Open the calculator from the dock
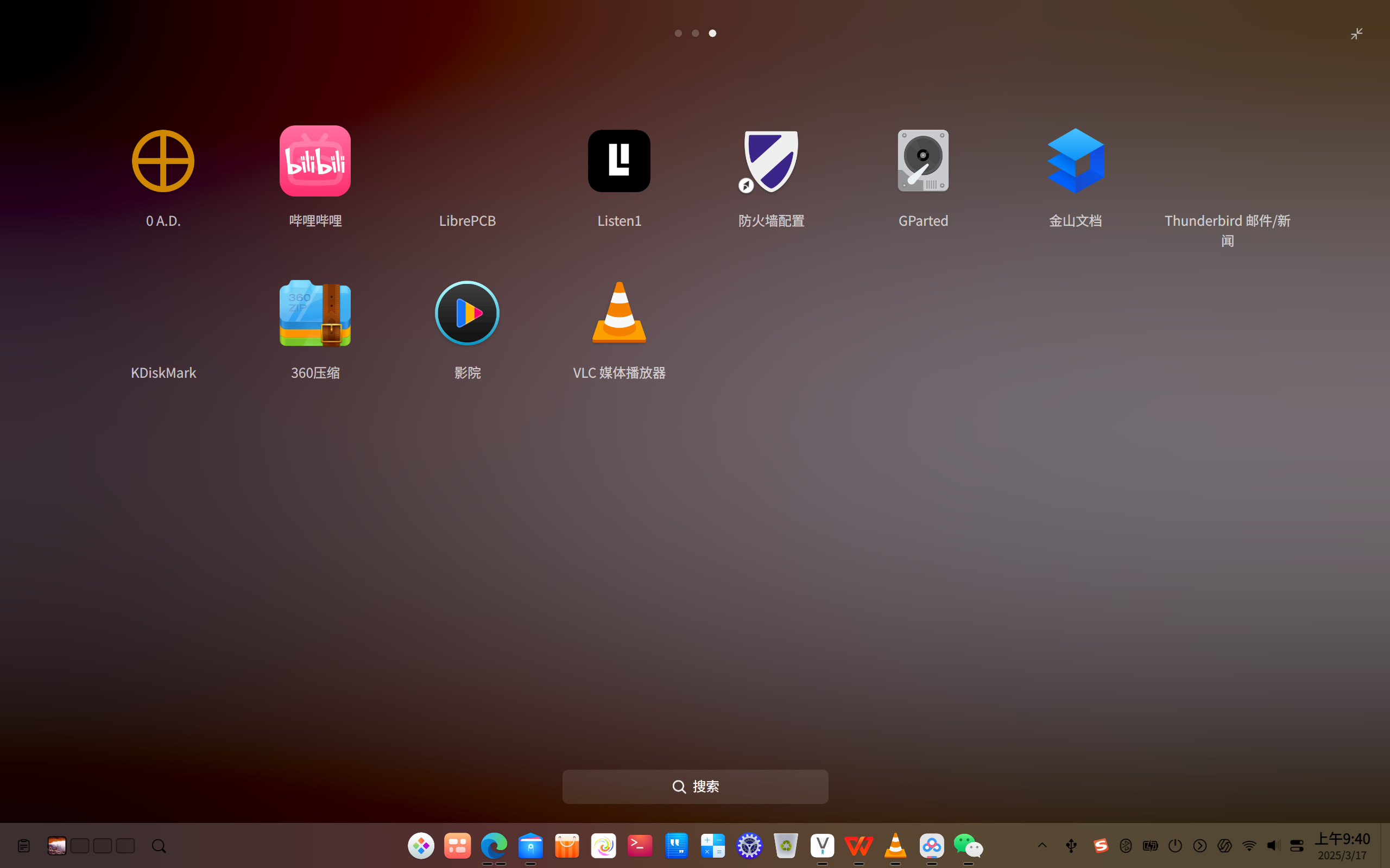 click(712, 846)
